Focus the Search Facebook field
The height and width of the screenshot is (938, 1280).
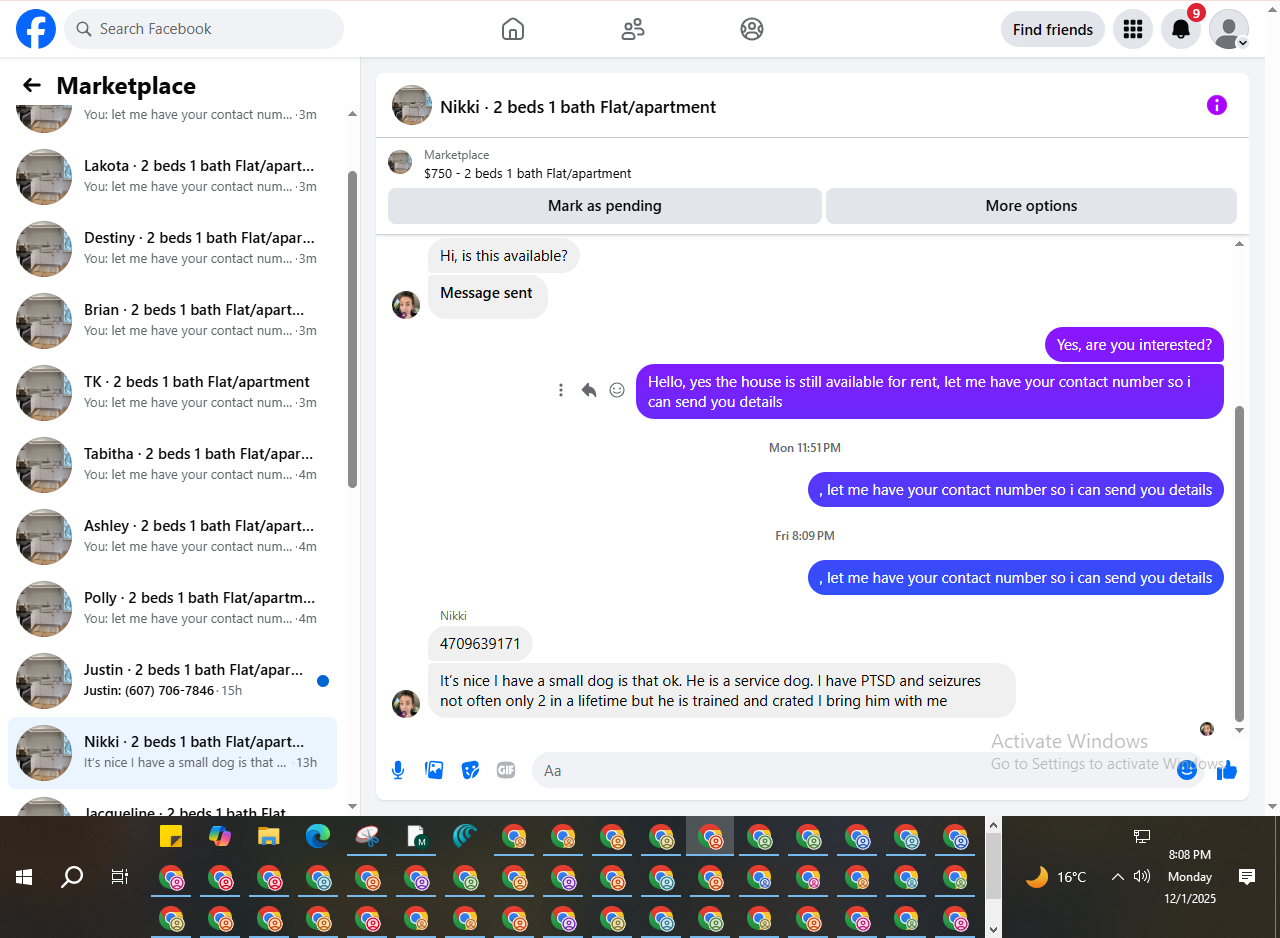click(x=204, y=29)
